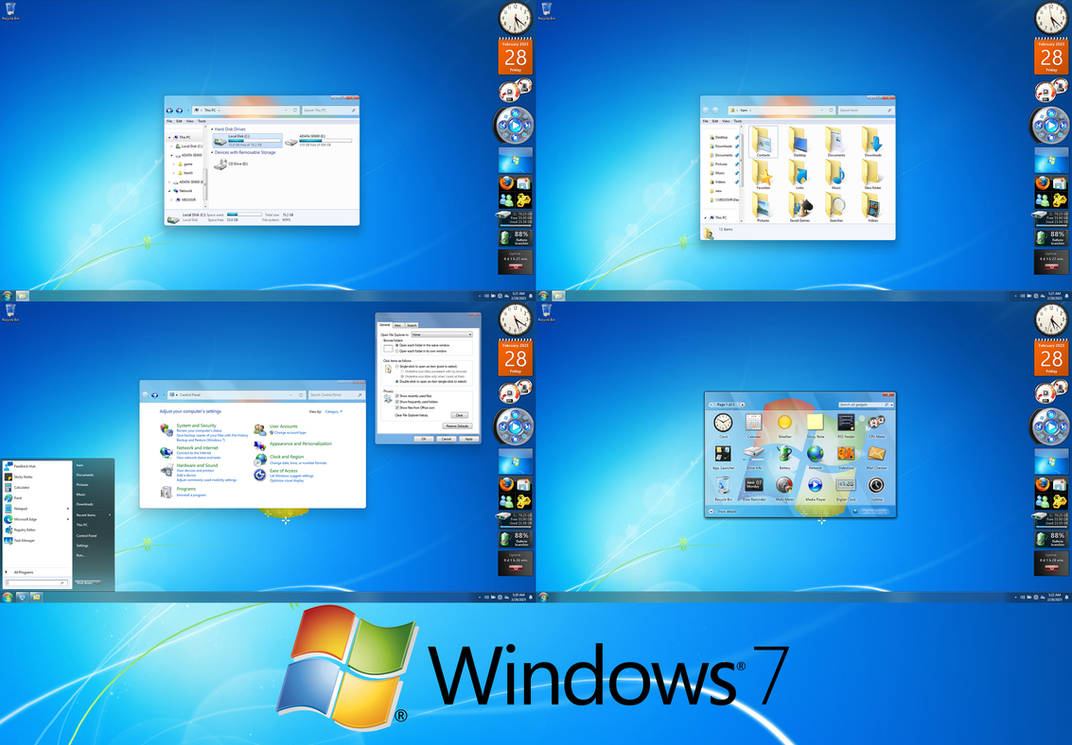Screen dimensions: 1072x745
Task: Click the space-used bar in This PC details pane
Action: 244,215
